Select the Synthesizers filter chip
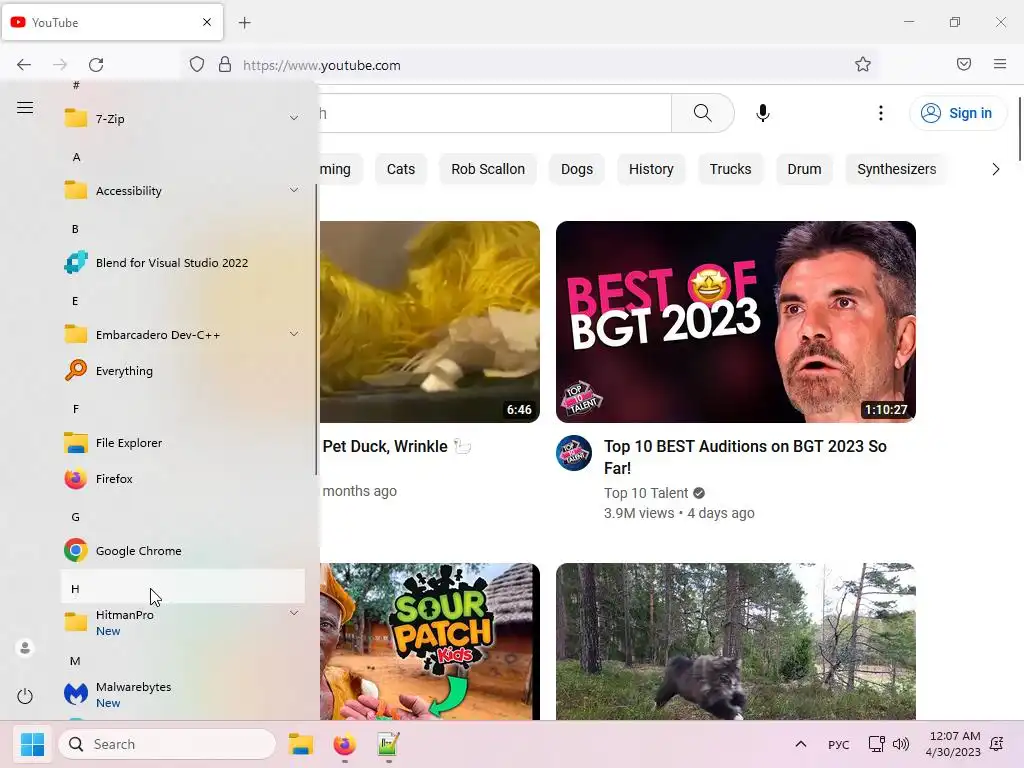 pyautogui.click(x=896, y=169)
